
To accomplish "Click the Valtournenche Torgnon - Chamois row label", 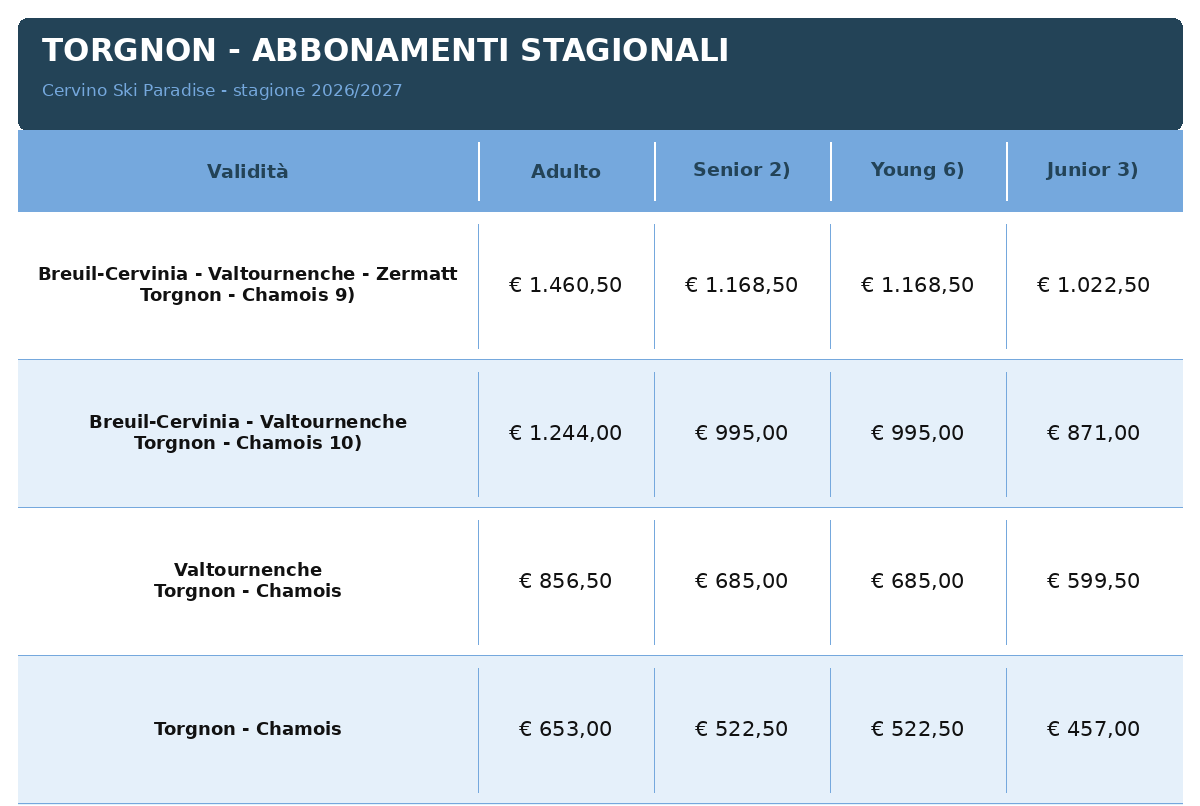I will click(x=248, y=581).
